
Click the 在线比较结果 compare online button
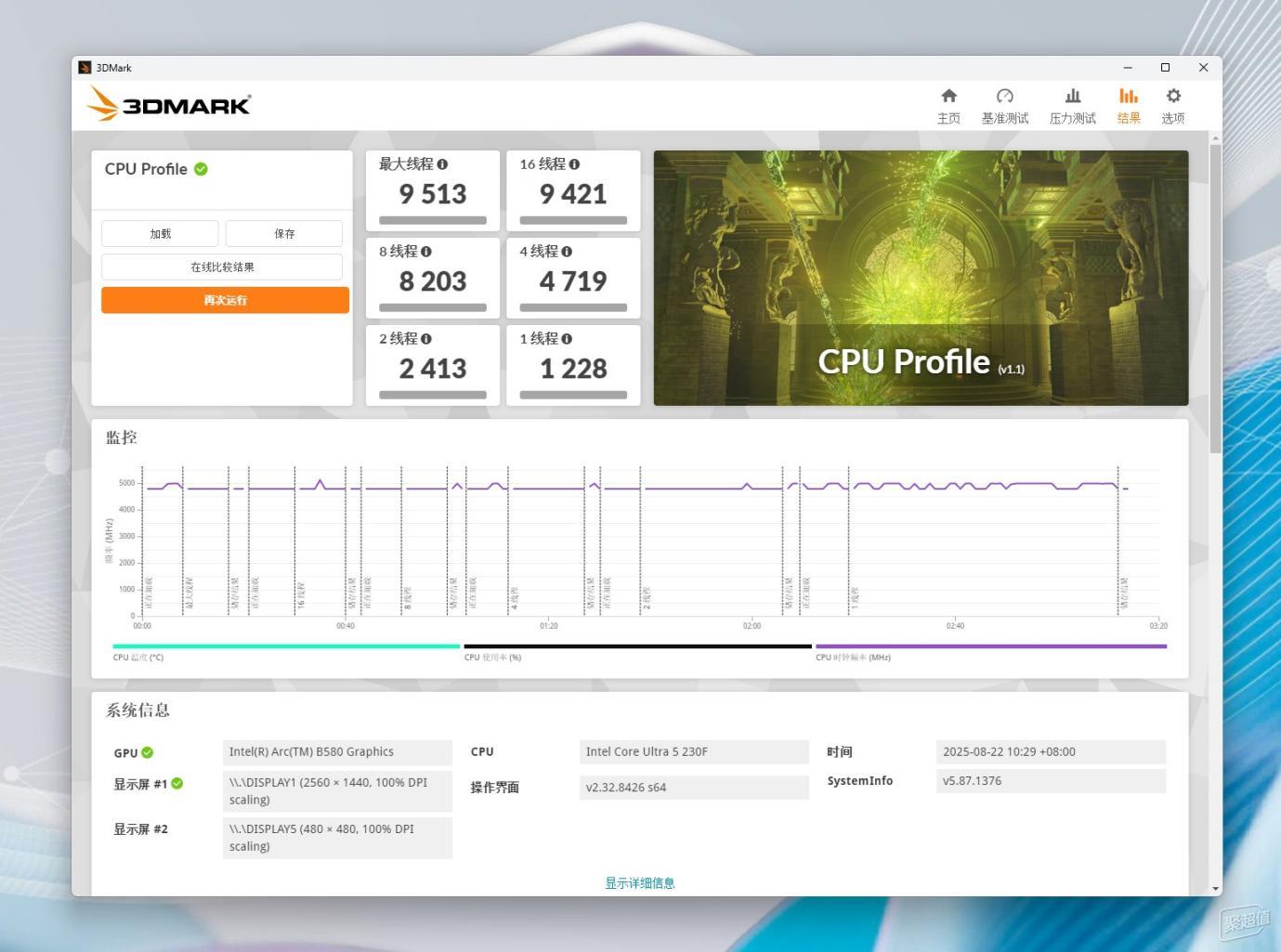point(222,267)
